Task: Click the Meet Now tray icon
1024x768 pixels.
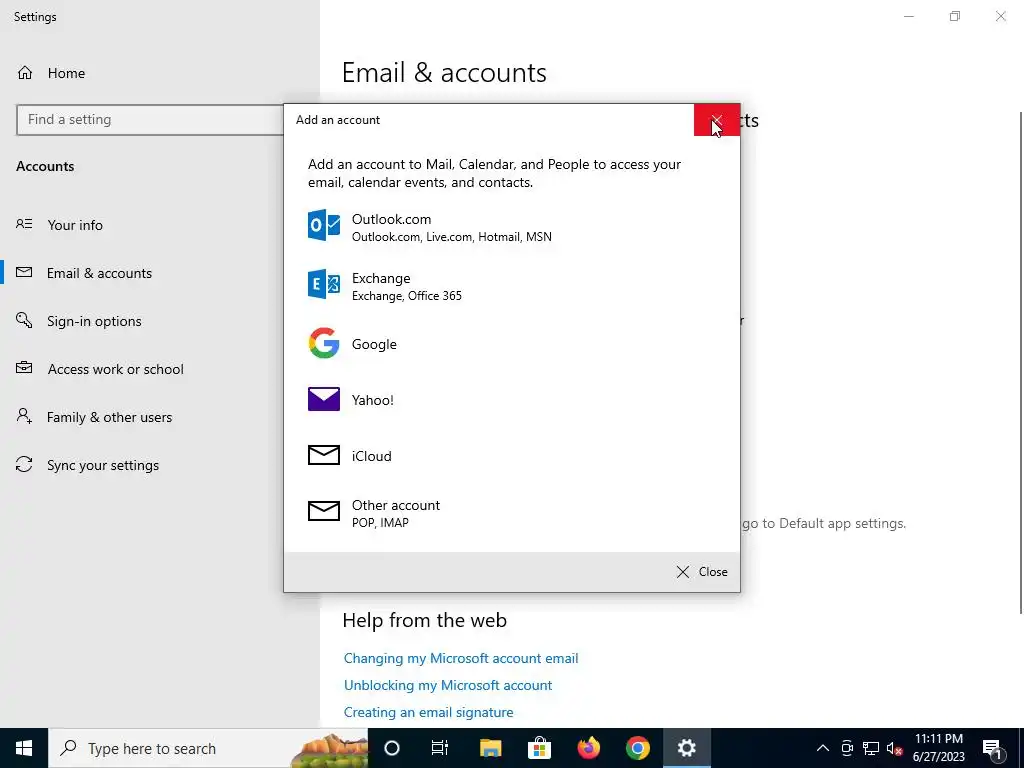Action: [847, 748]
